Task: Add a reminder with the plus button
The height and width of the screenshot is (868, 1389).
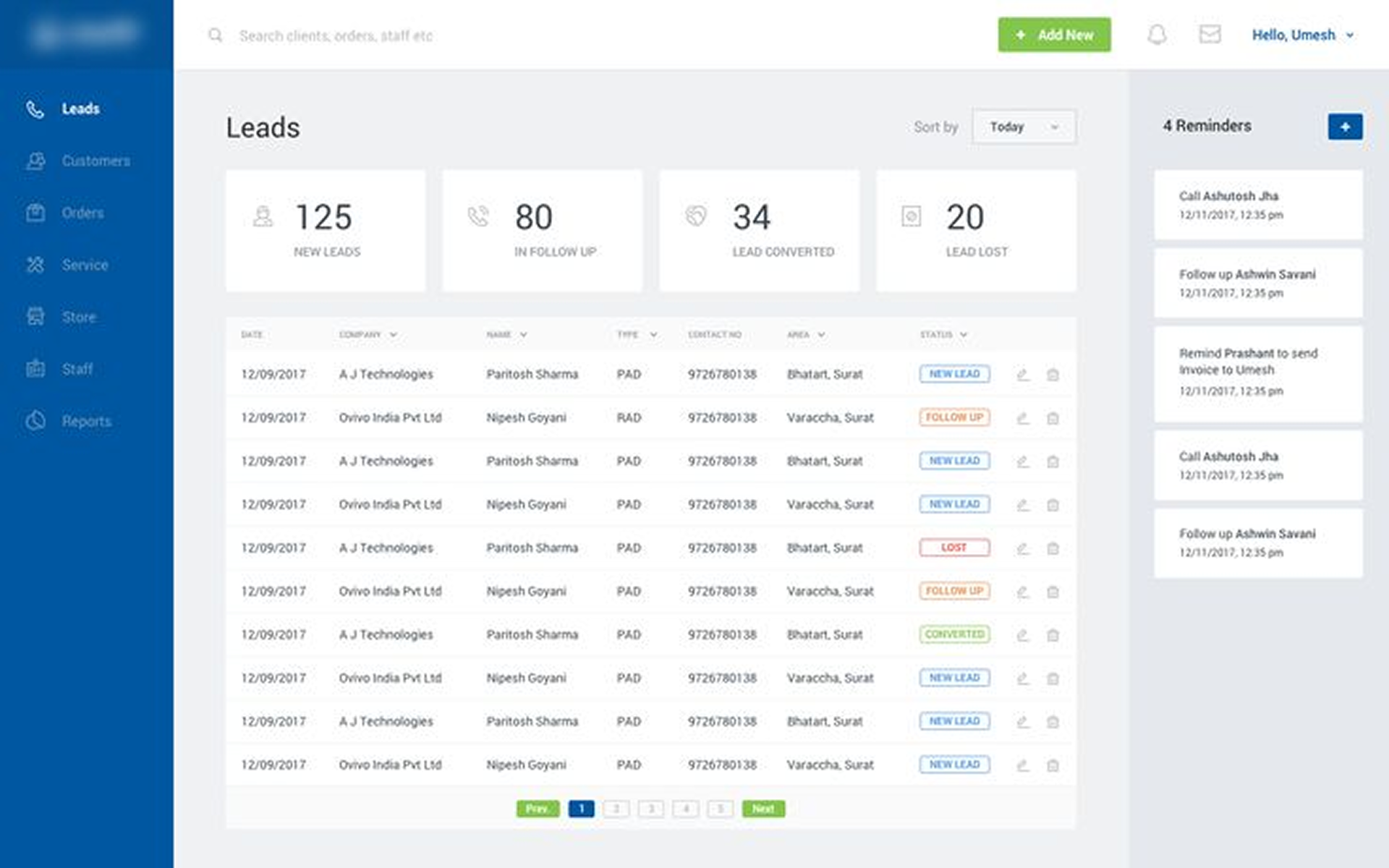Action: pyautogui.click(x=1345, y=127)
